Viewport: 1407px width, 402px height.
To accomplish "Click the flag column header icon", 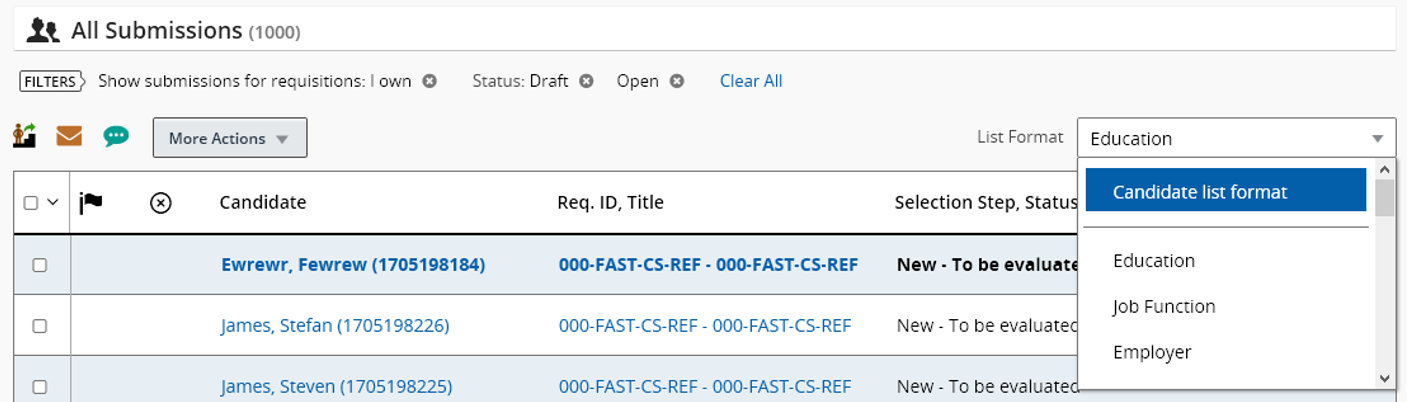I will click(x=91, y=203).
